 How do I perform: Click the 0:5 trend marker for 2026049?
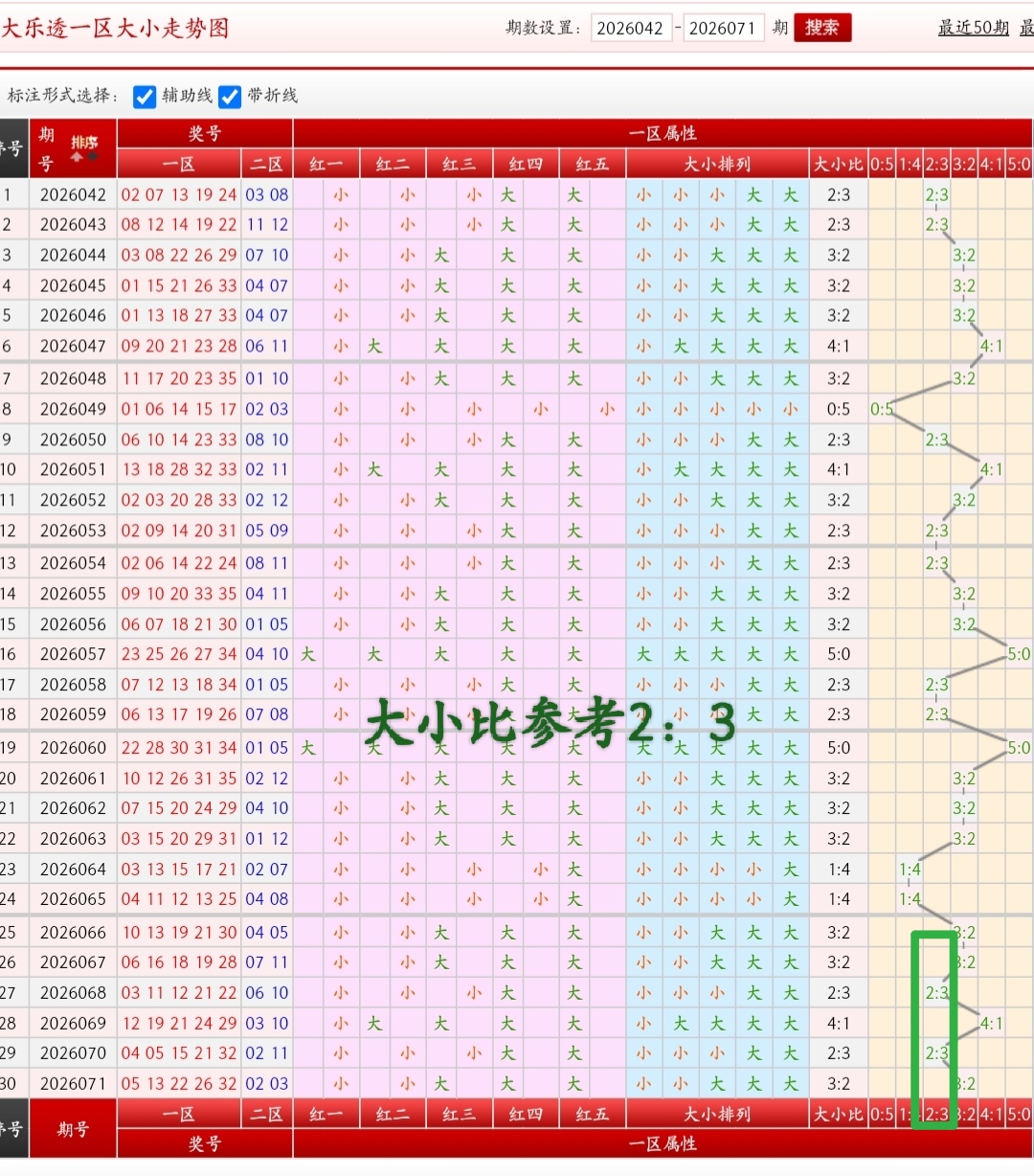(882, 409)
